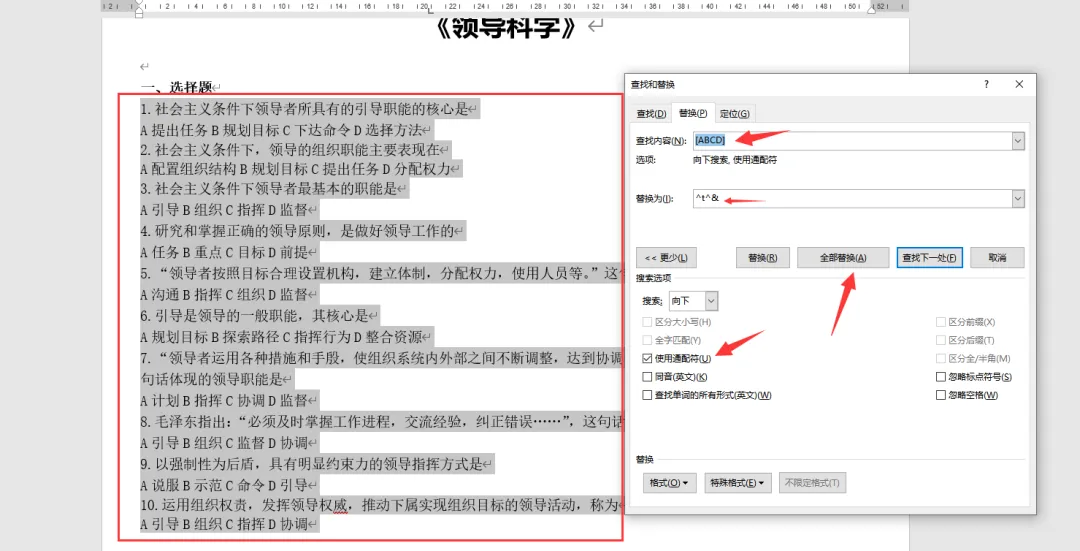Click the 不限定格式(T) button

[x=812, y=483]
